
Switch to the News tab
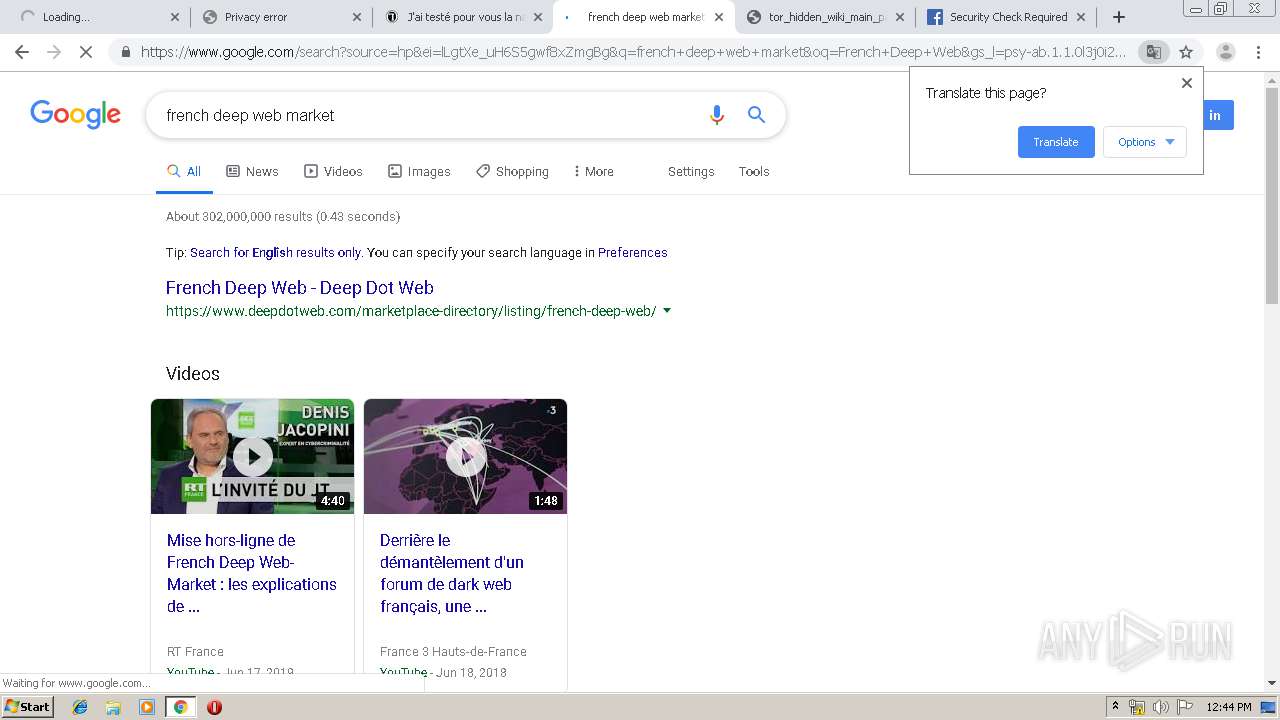(x=252, y=171)
